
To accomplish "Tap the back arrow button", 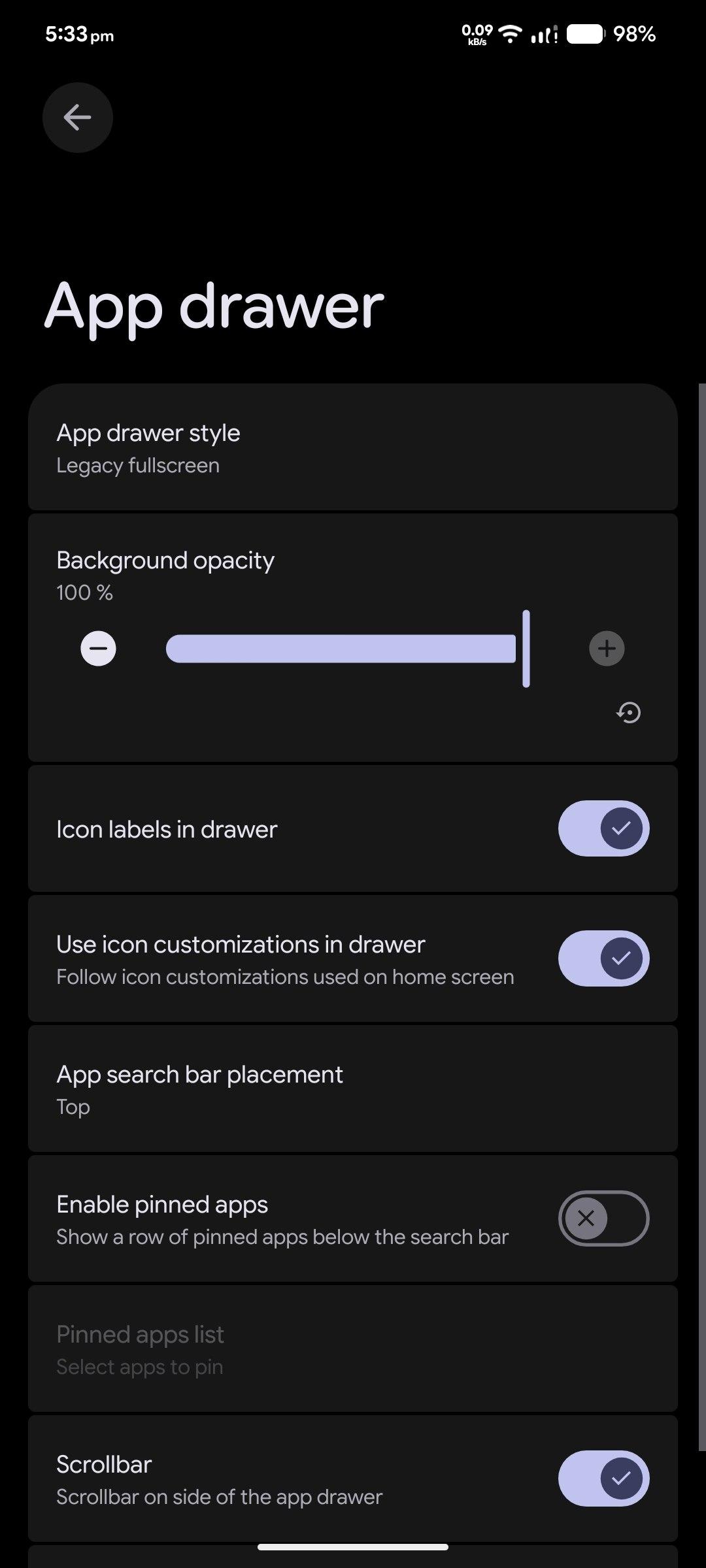I will [77, 118].
